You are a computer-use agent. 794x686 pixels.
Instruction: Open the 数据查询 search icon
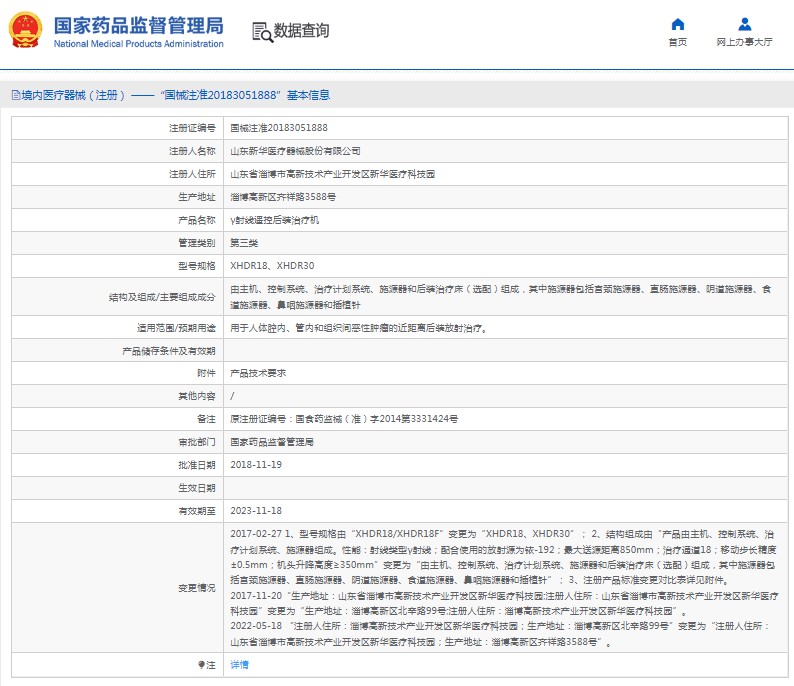pos(262,32)
